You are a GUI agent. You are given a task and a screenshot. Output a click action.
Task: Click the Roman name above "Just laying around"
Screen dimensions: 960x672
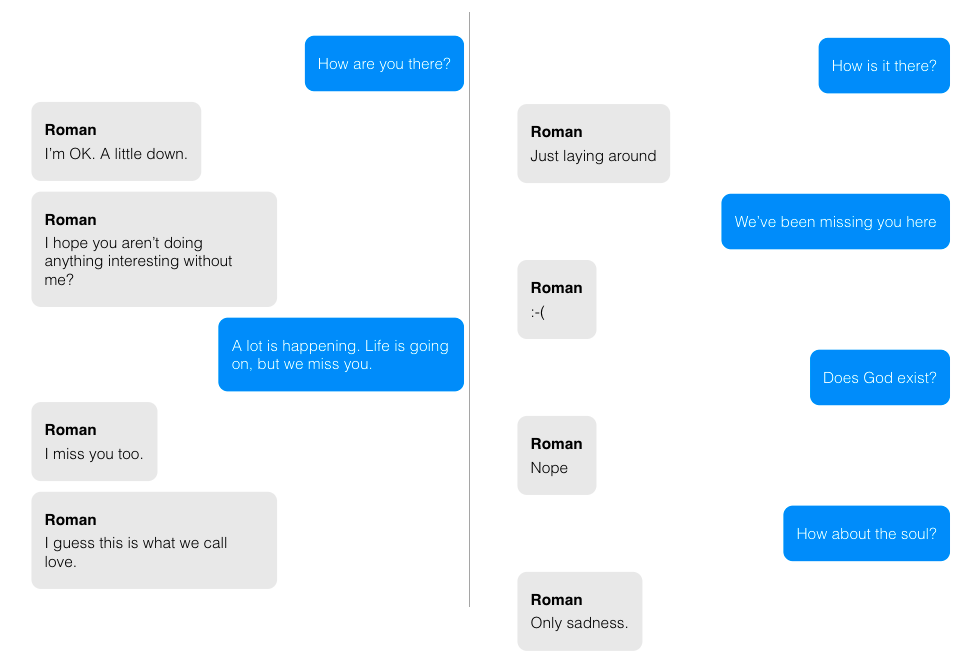pyautogui.click(x=556, y=132)
